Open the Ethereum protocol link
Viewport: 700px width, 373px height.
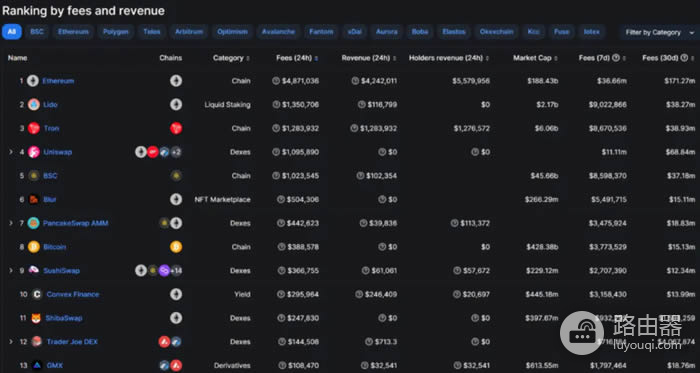[x=58, y=81]
